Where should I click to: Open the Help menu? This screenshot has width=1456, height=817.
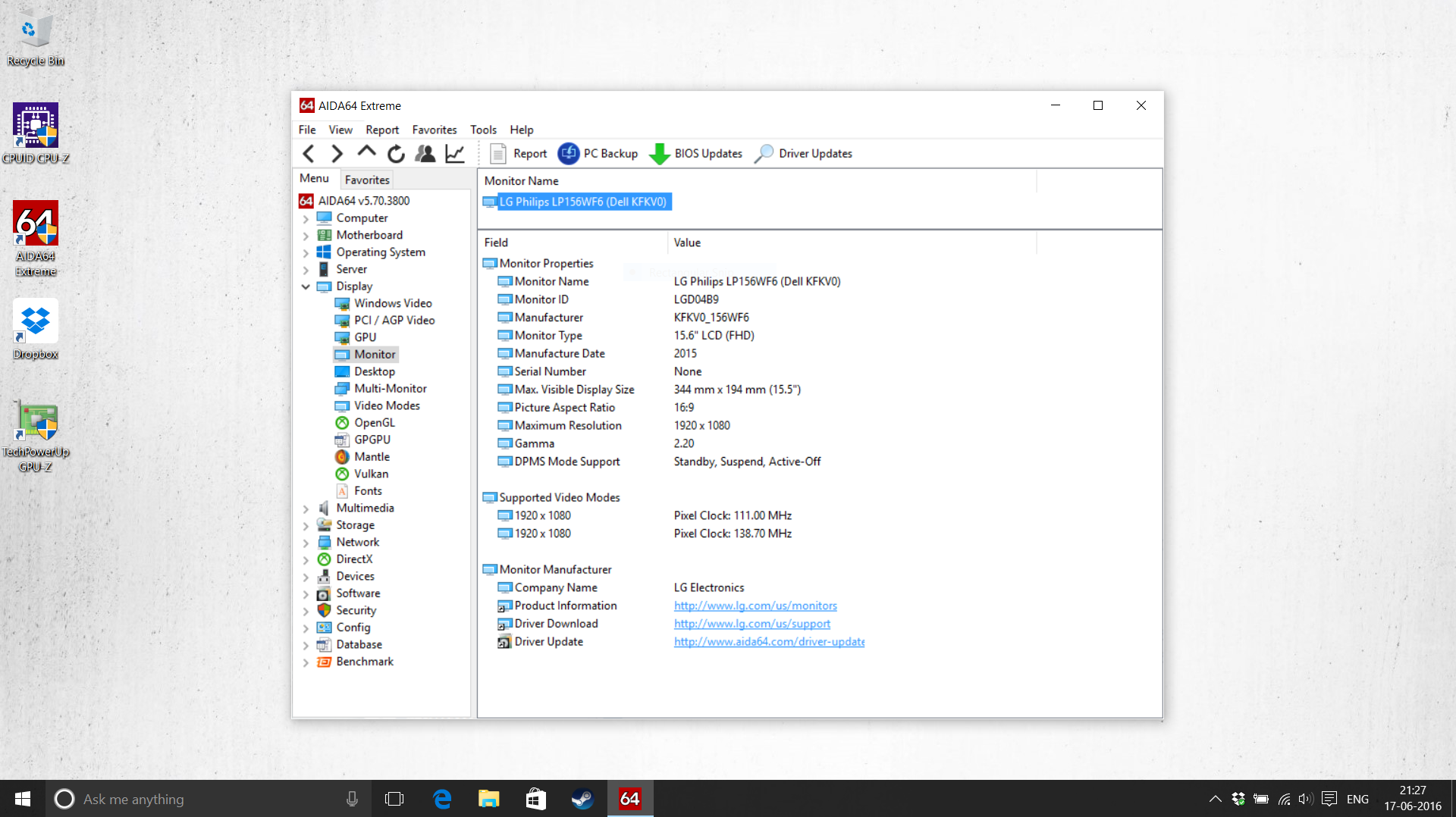(x=522, y=130)
